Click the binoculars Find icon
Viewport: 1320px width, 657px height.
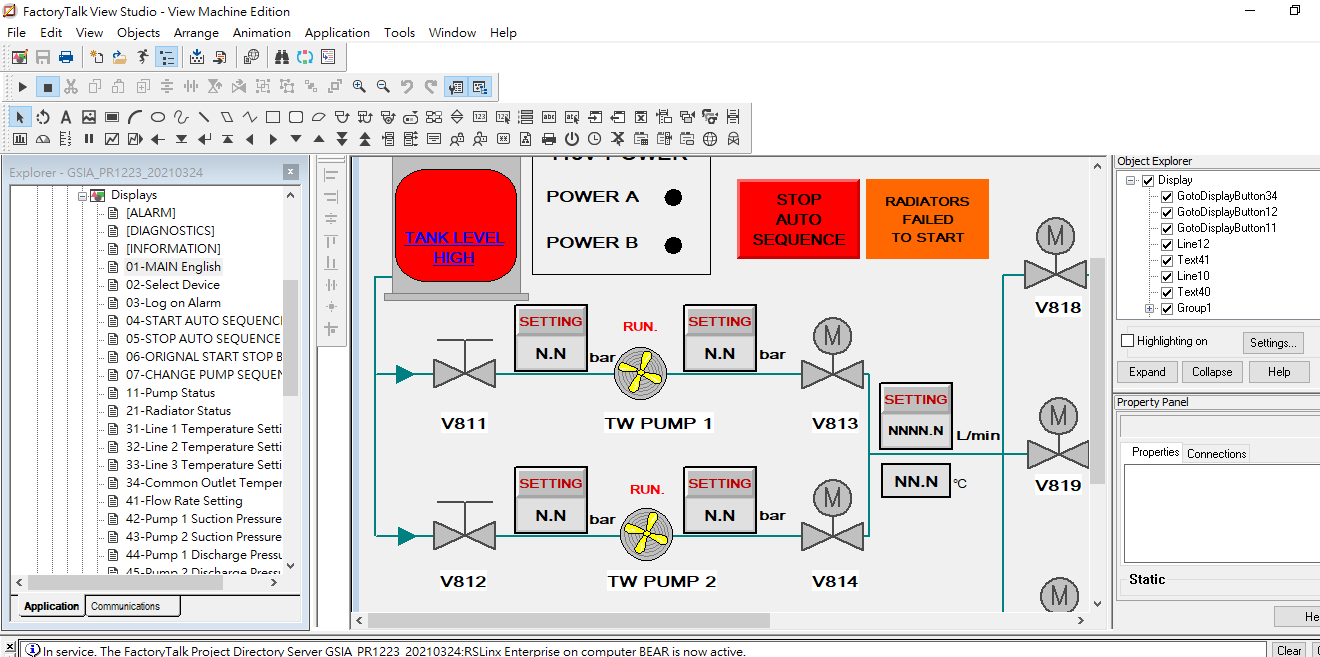(x=282, y=57)
